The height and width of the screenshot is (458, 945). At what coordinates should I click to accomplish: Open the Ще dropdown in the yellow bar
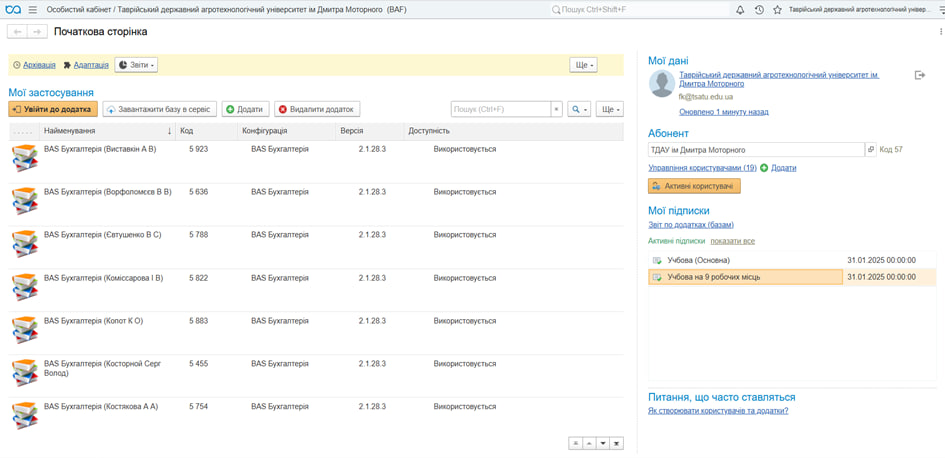click(x=583, y=65)
